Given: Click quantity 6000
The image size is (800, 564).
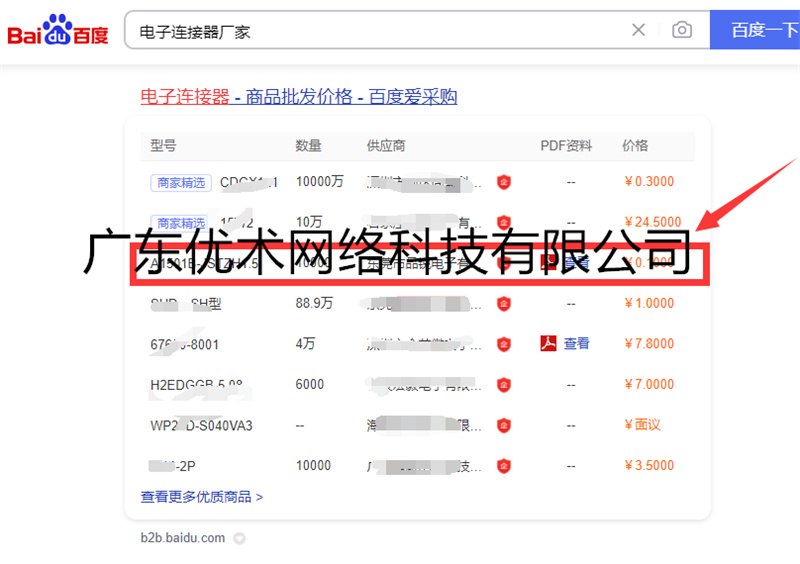Looking at the screenshot, I should [310, 384].
